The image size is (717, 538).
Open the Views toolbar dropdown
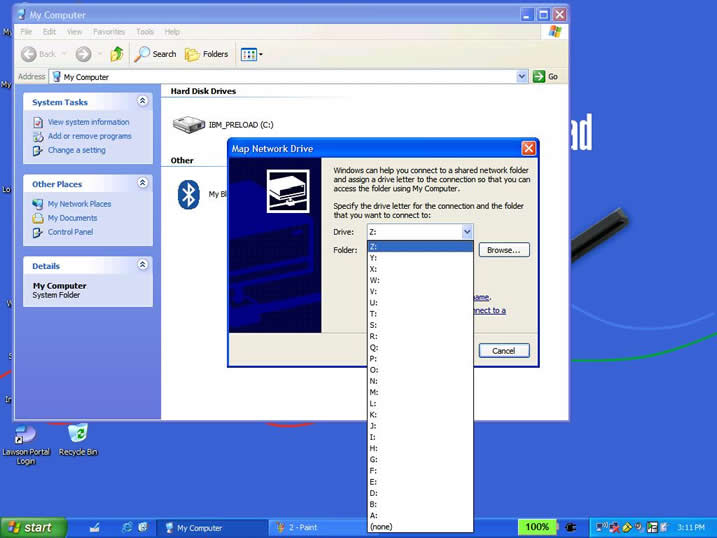click(x=251, y=54)
